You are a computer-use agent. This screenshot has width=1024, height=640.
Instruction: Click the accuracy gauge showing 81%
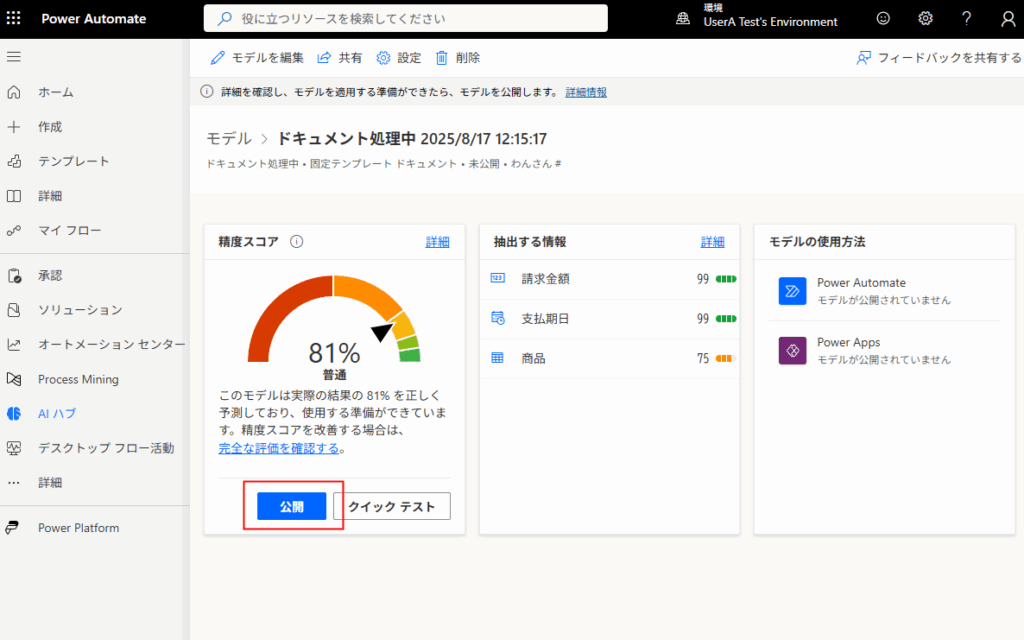click(334, 320)
